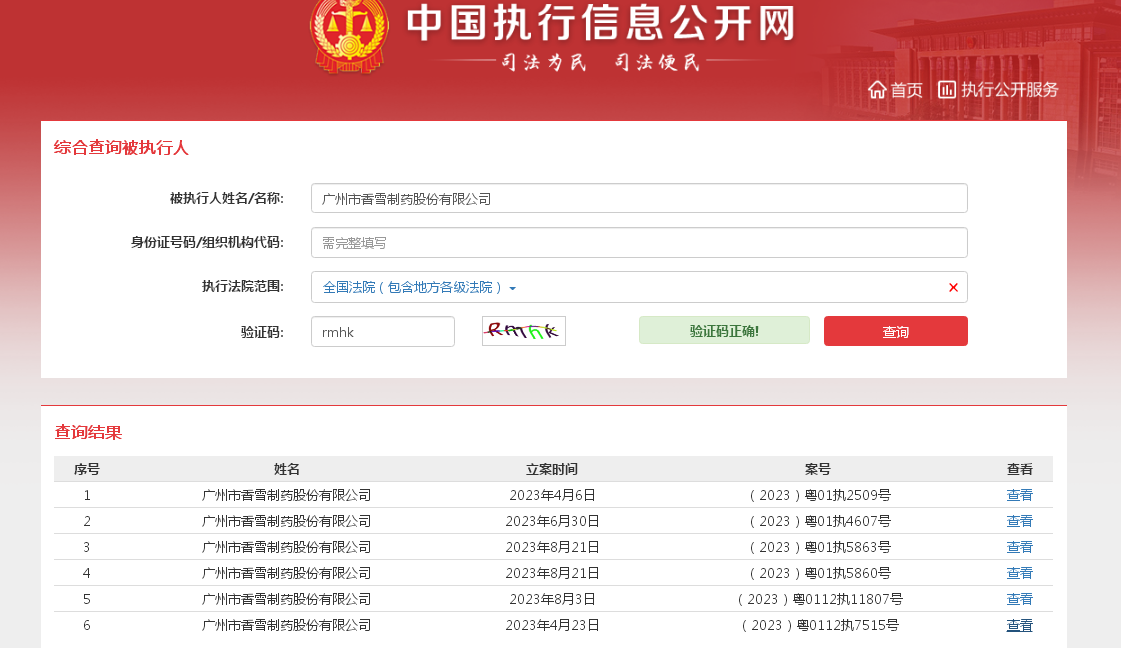The image size is (1121, 648).
Task: View details for case 粤01执2509号
Action: [1019, 495]
